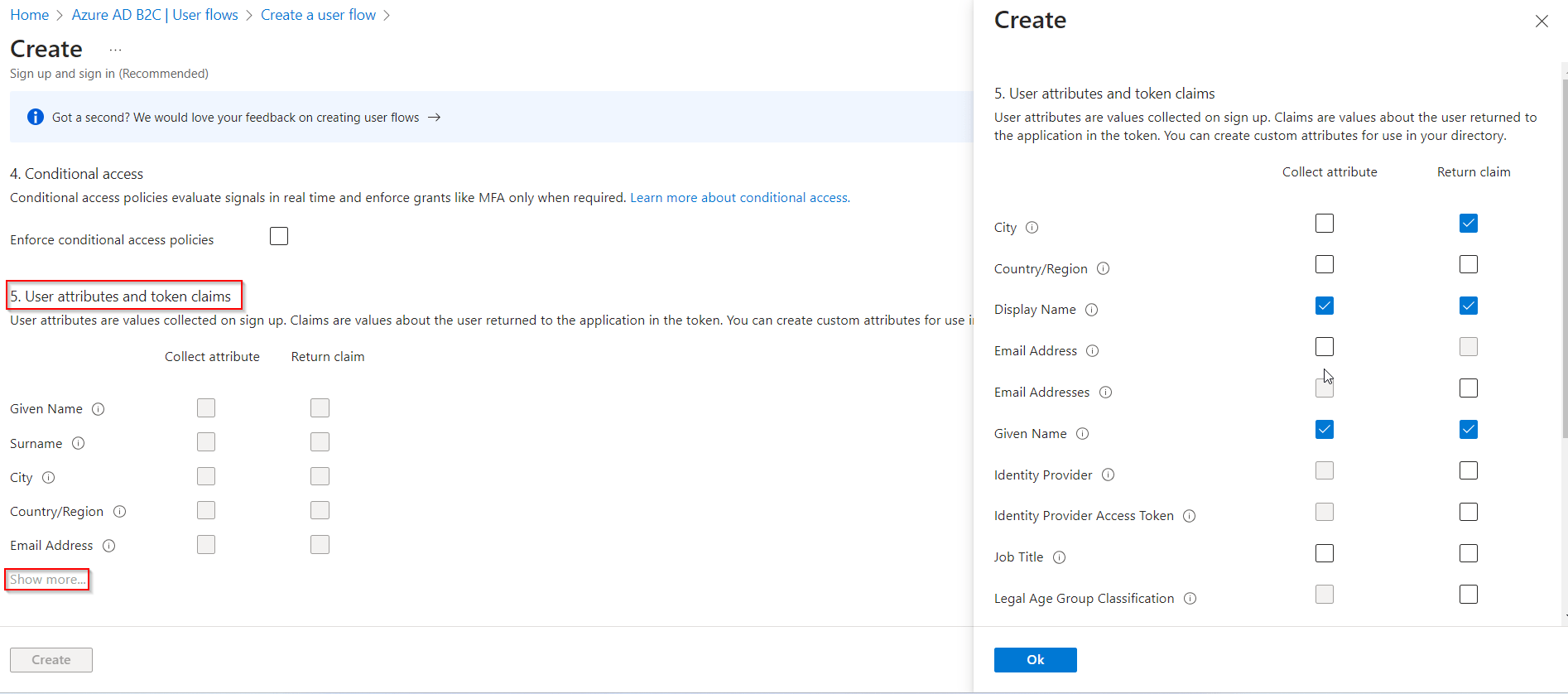Click the info icon beside City in the main page
This screenshot has height=694, width=1568.
(48, 478)
